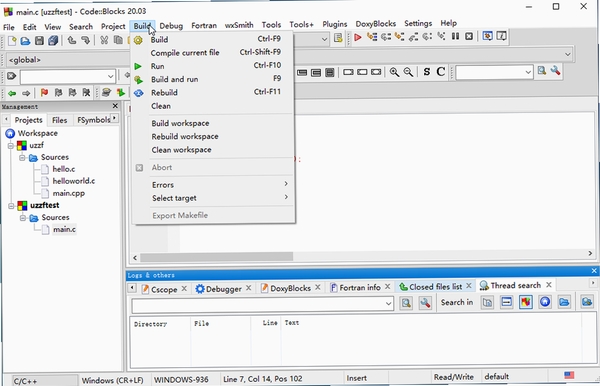The image size is (600, 386).
Task: Open the Plugins menu
Action: [334, 24]
